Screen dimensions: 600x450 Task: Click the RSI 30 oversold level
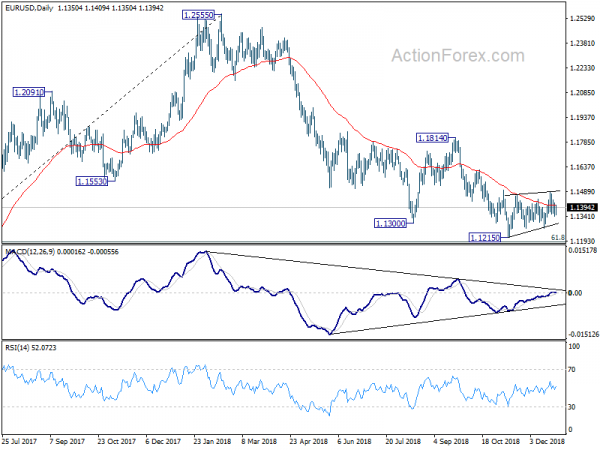[x=572, y=407]
